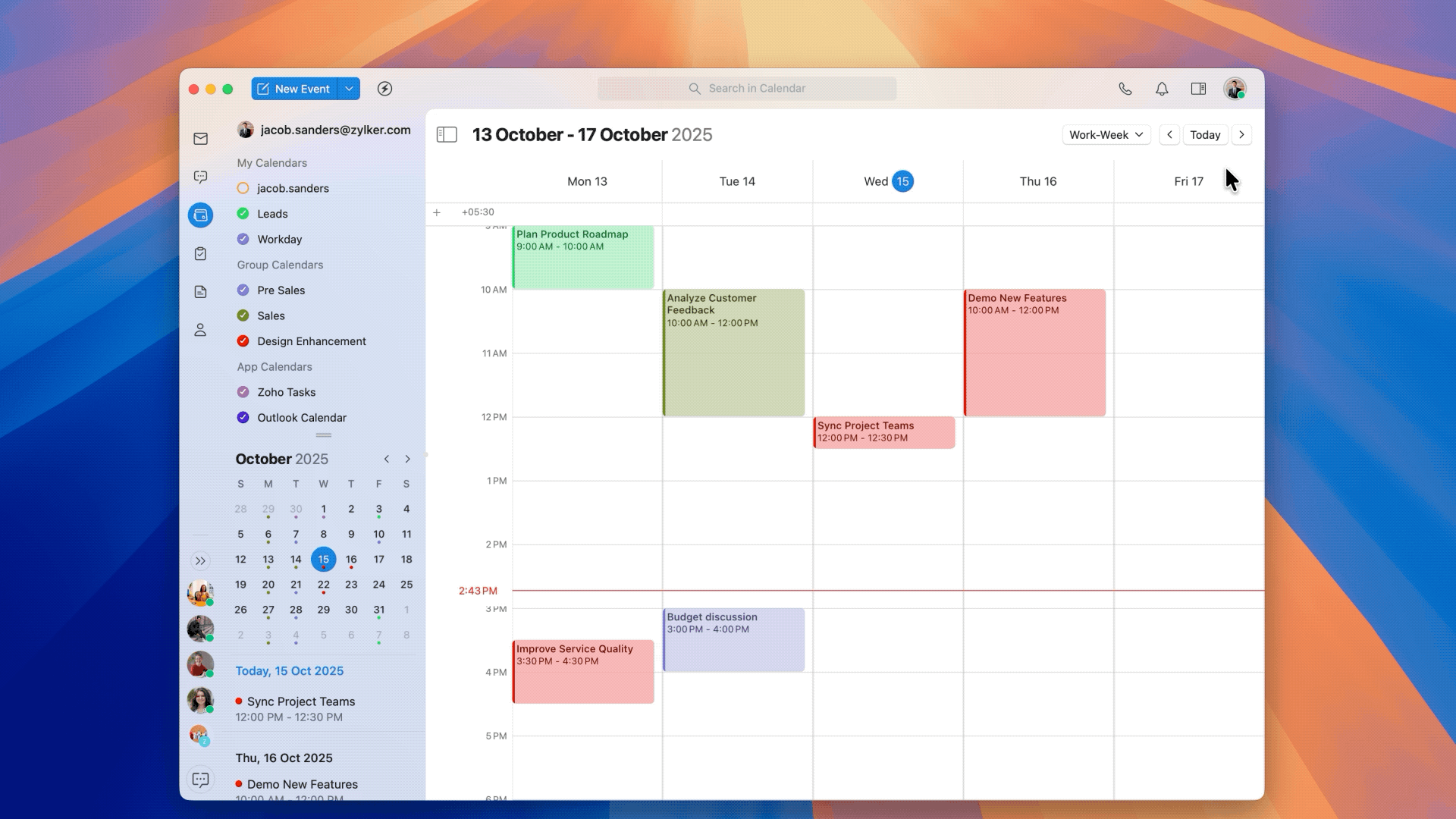Toggle the Pre Sales calendar checkbox
Viewport: 1456px width, 819px height.
click(243, 290)
